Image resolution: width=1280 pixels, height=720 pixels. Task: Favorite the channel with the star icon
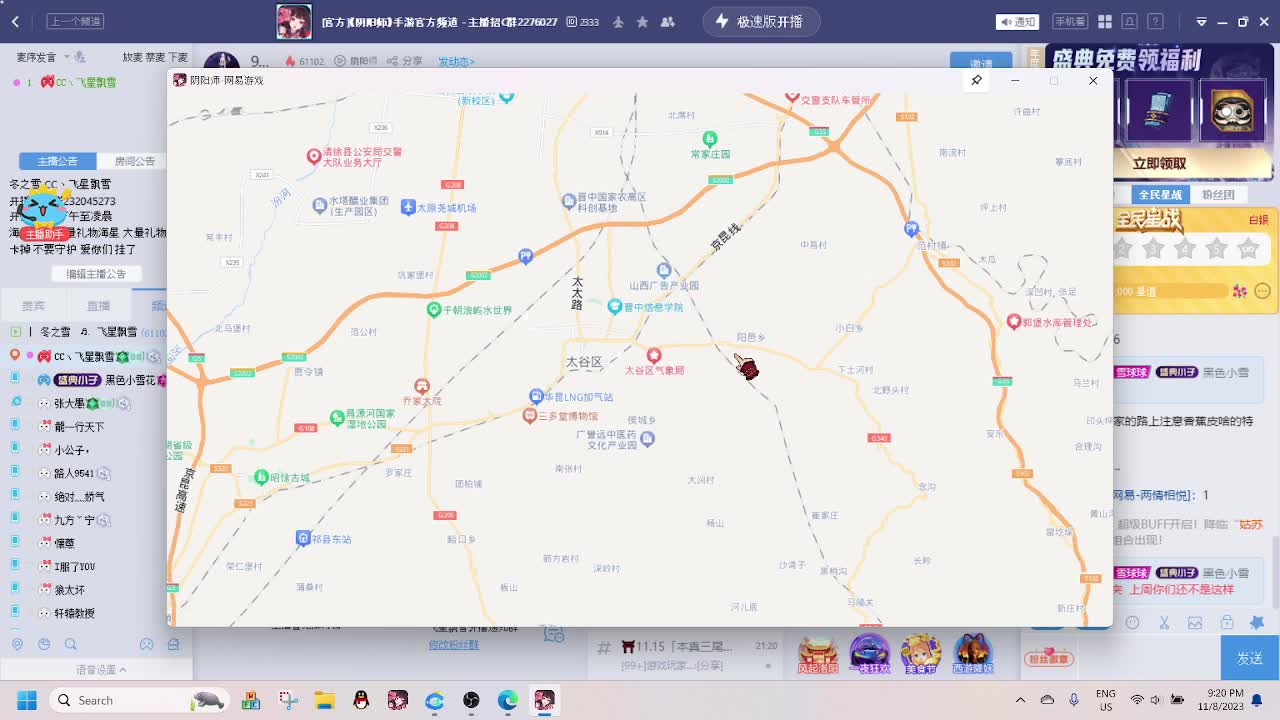[x=642, y=21]
